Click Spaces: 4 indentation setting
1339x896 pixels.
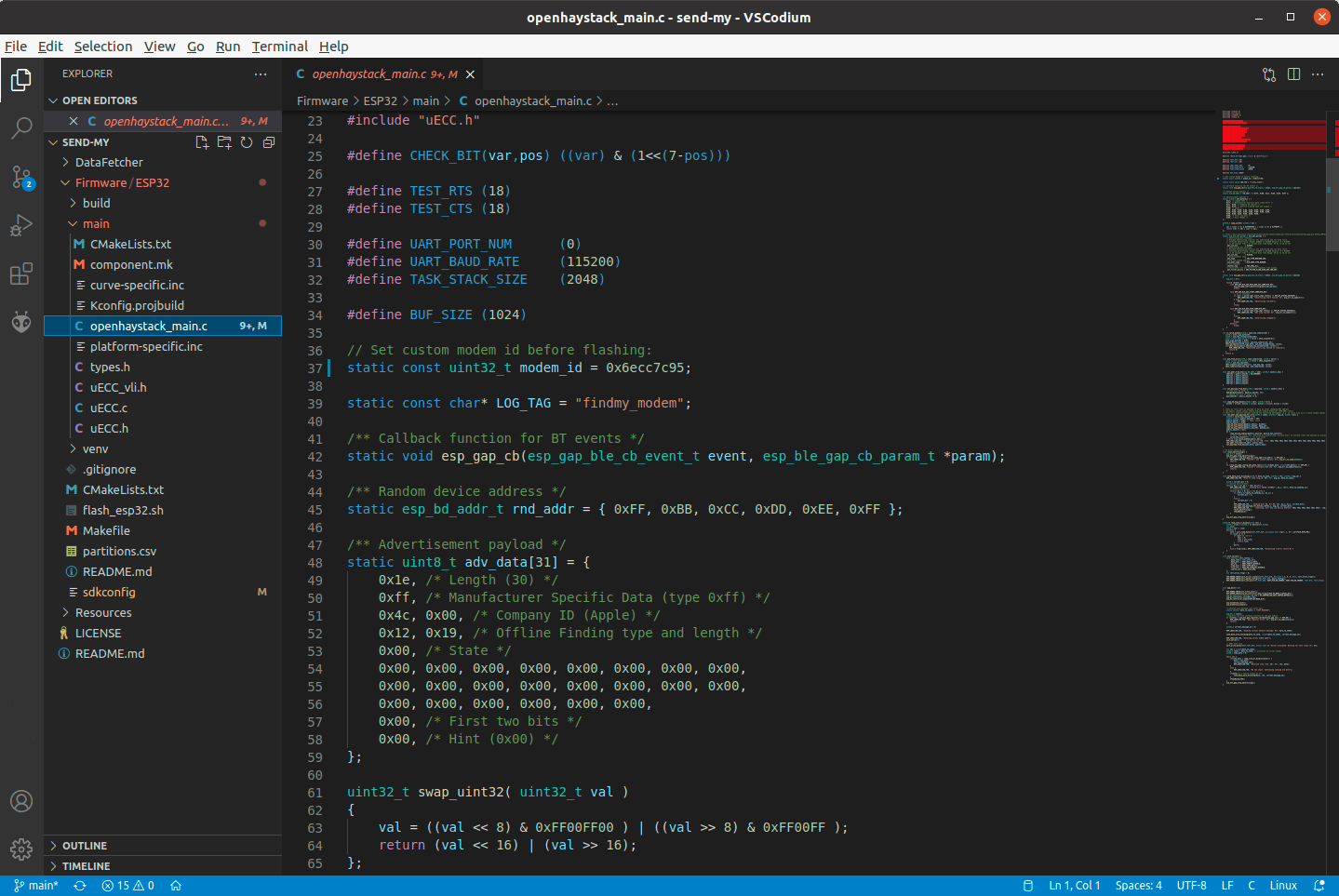pos(1138,886)
